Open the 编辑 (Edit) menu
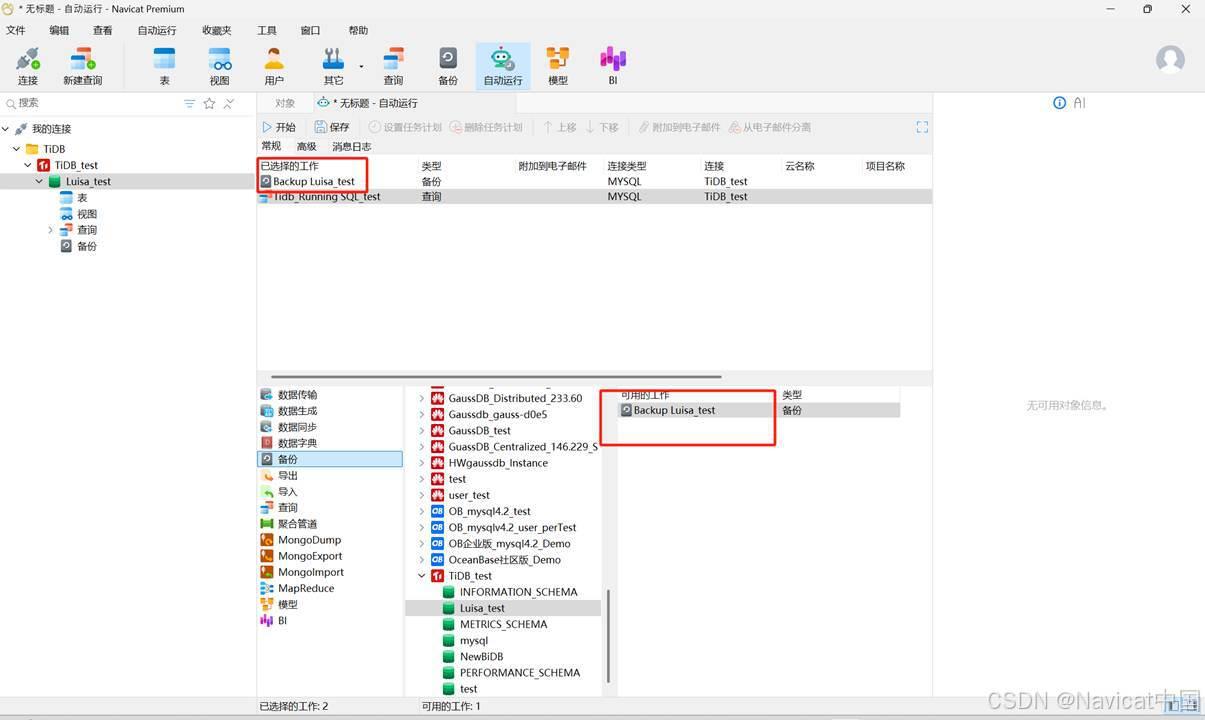 (60, 30)
